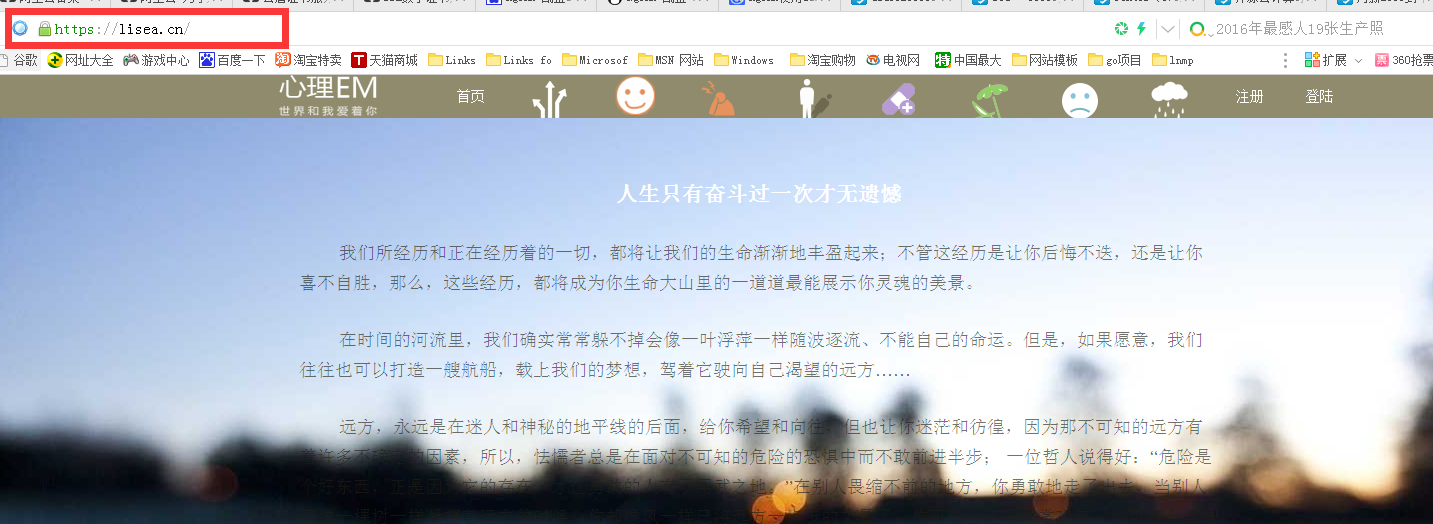Click the rain cloud icon
1433x524 pixels.
coord(1169,99)
